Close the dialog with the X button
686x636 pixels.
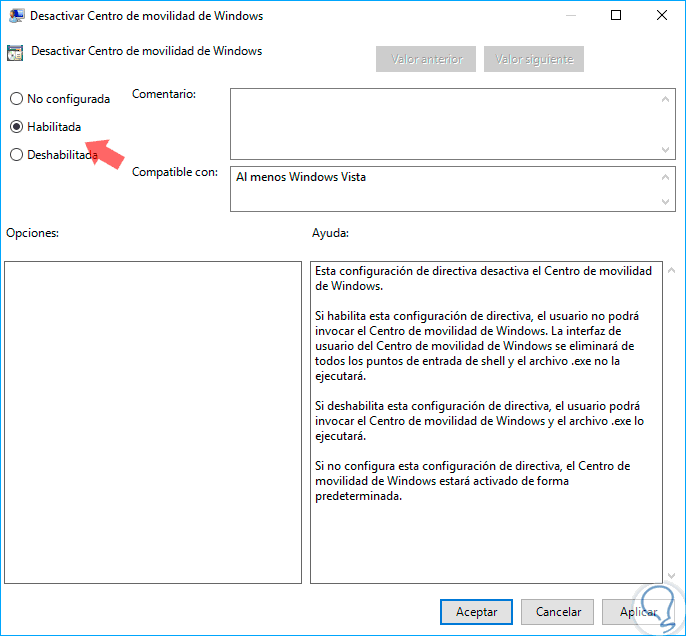[x=662, y=15]
